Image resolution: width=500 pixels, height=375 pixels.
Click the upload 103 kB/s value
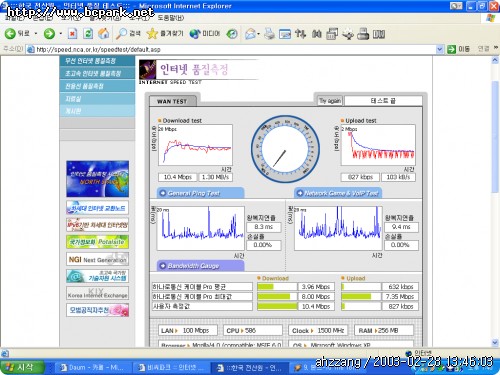[x=398, y=177]
